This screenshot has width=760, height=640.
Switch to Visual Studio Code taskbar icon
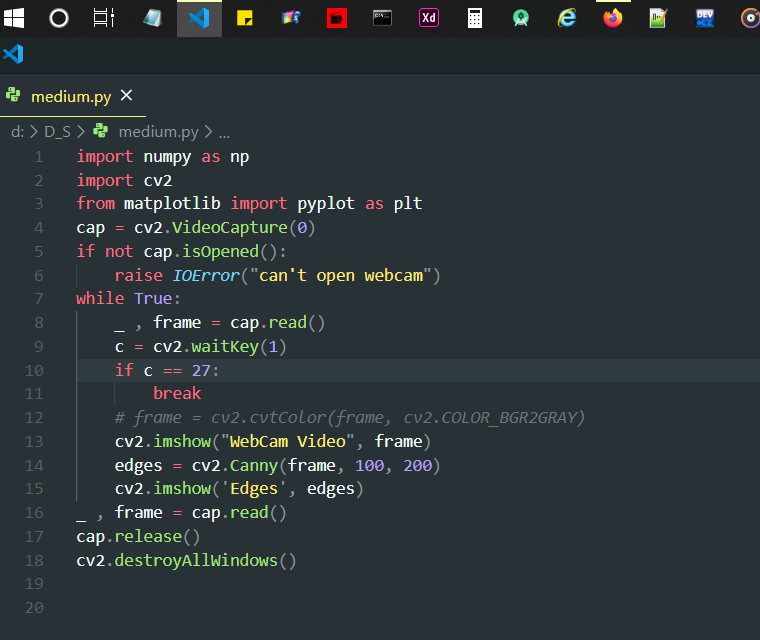(199, 18)
